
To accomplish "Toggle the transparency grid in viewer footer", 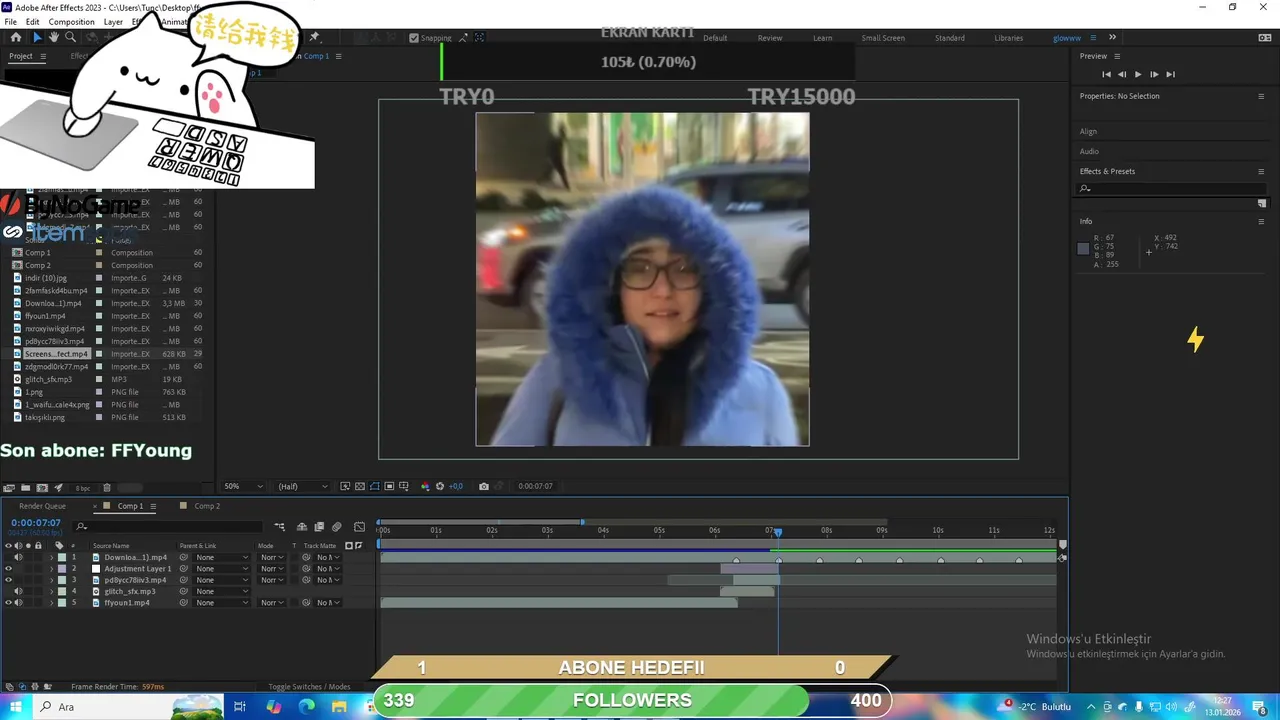I will point(360,486).
